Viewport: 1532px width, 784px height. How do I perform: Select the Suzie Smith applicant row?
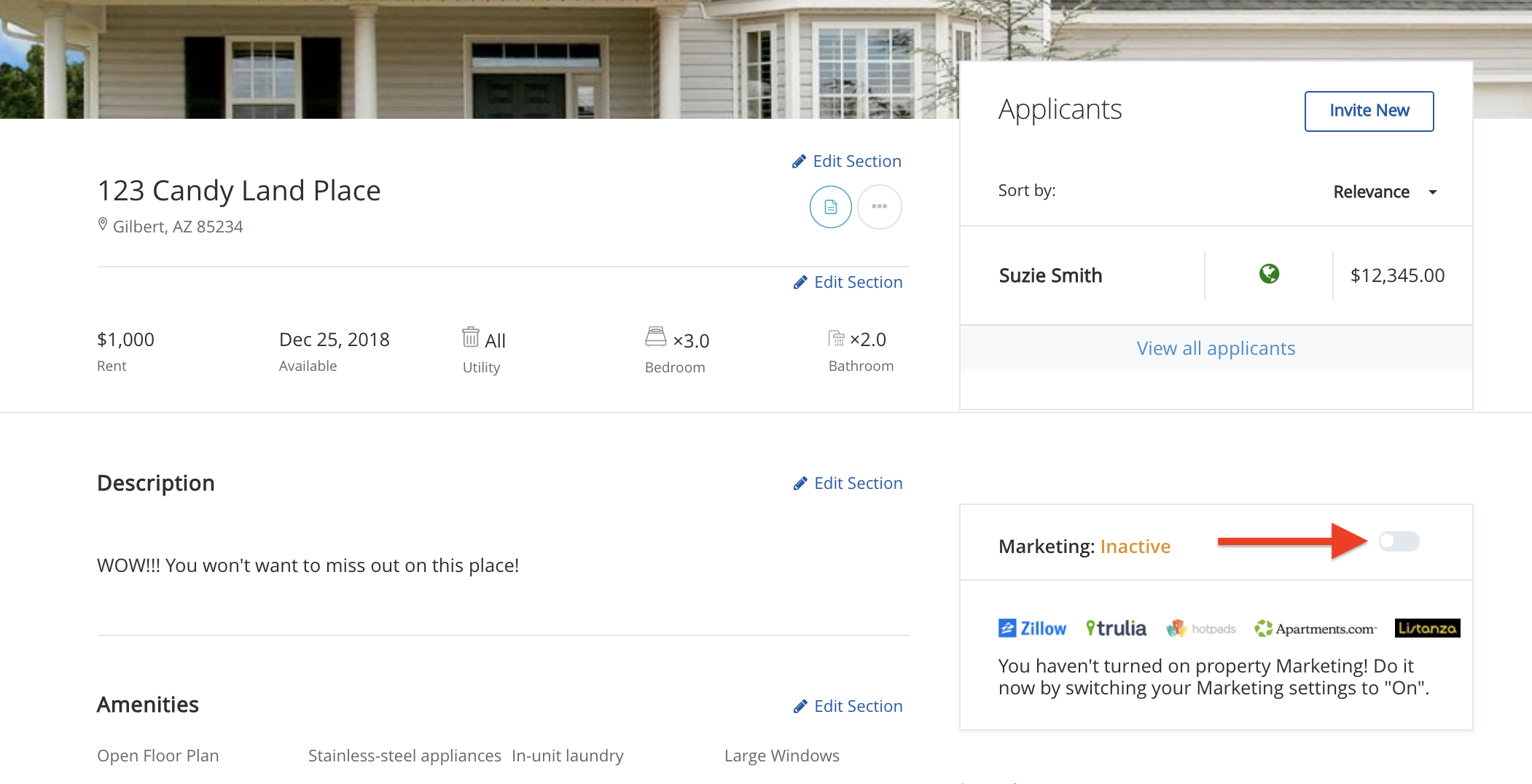pyautogui.click(x=1050, y=275)
